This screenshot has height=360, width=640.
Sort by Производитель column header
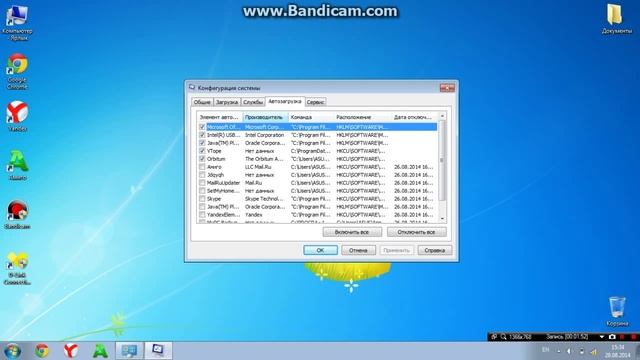265,117
